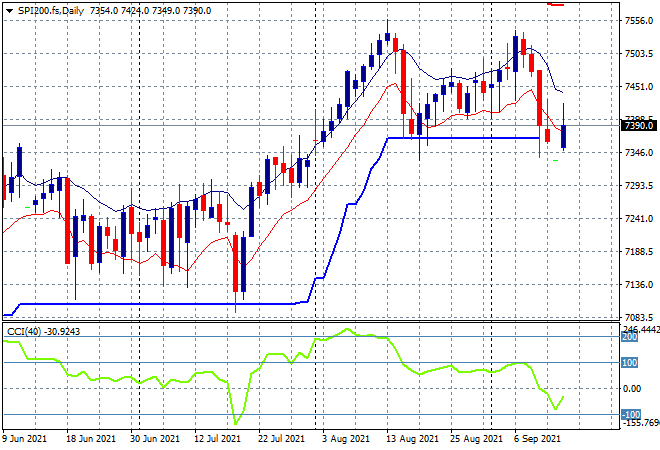Open the chart dropdown triangle beside SPI200.fs
The height and width of the screenshot is (450, 660).
pos(9,11)
